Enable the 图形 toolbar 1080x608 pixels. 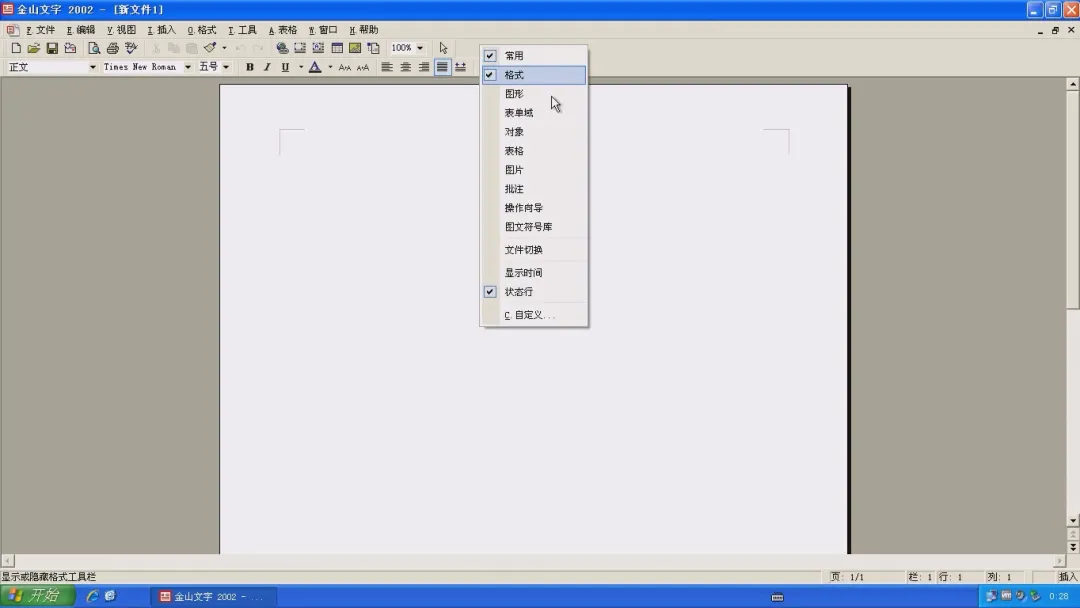pos(534,94)
